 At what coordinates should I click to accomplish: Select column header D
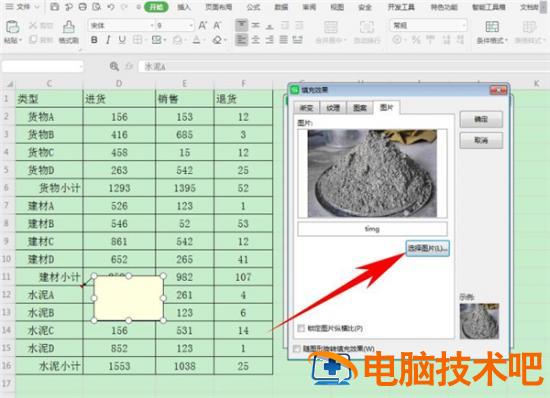pyautogui.click(x=119, y=84)
